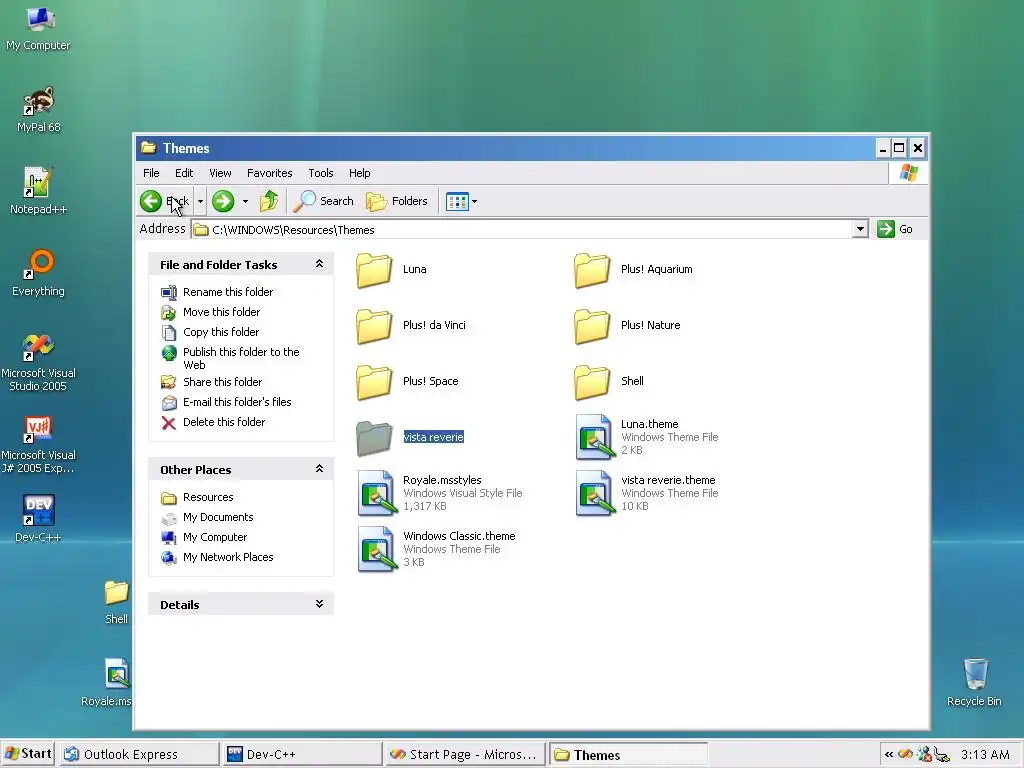Expand the Details panel
This screenshot has height=768, width=1024.
319,604
